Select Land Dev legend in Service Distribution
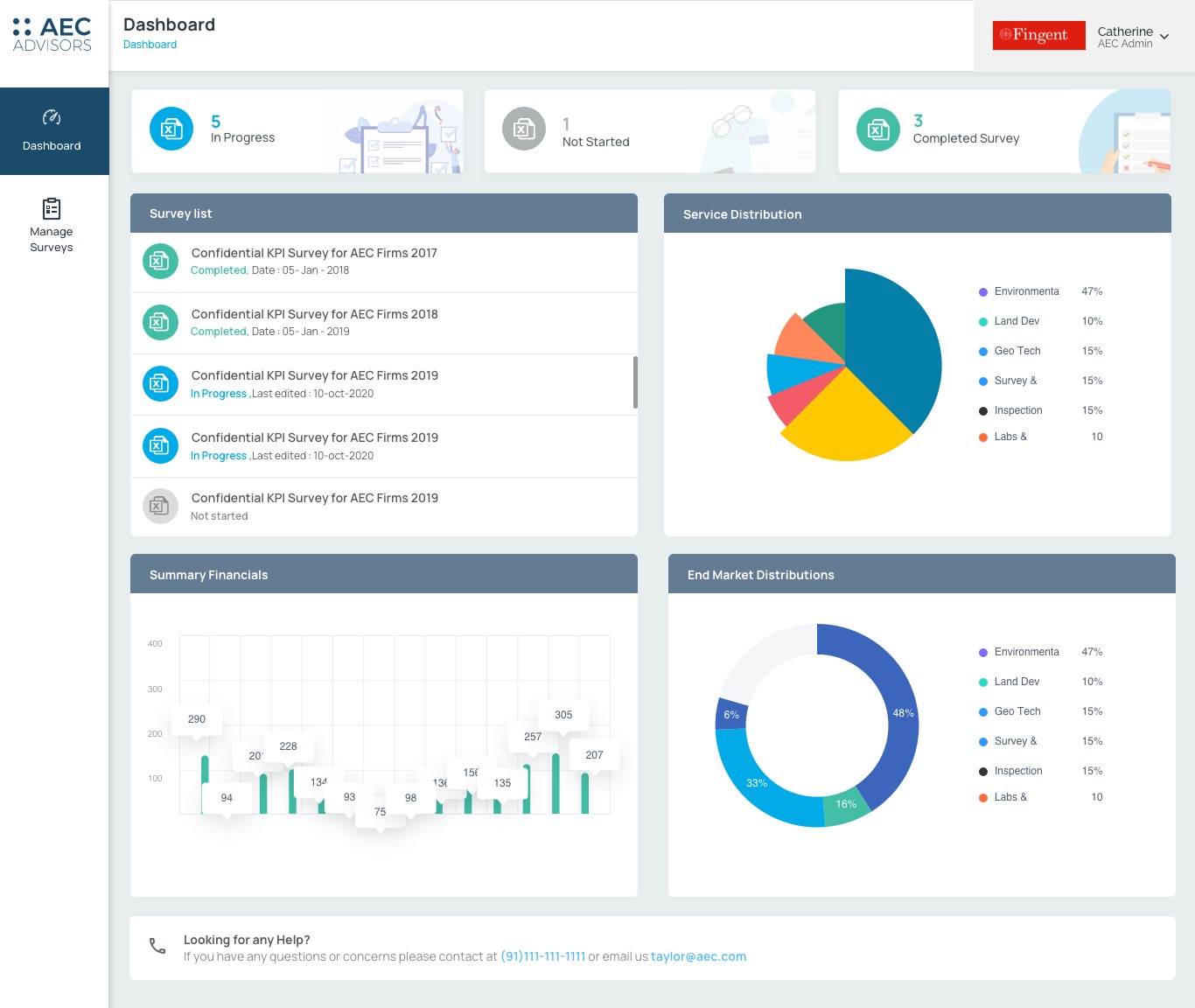 click(1041, 321)
